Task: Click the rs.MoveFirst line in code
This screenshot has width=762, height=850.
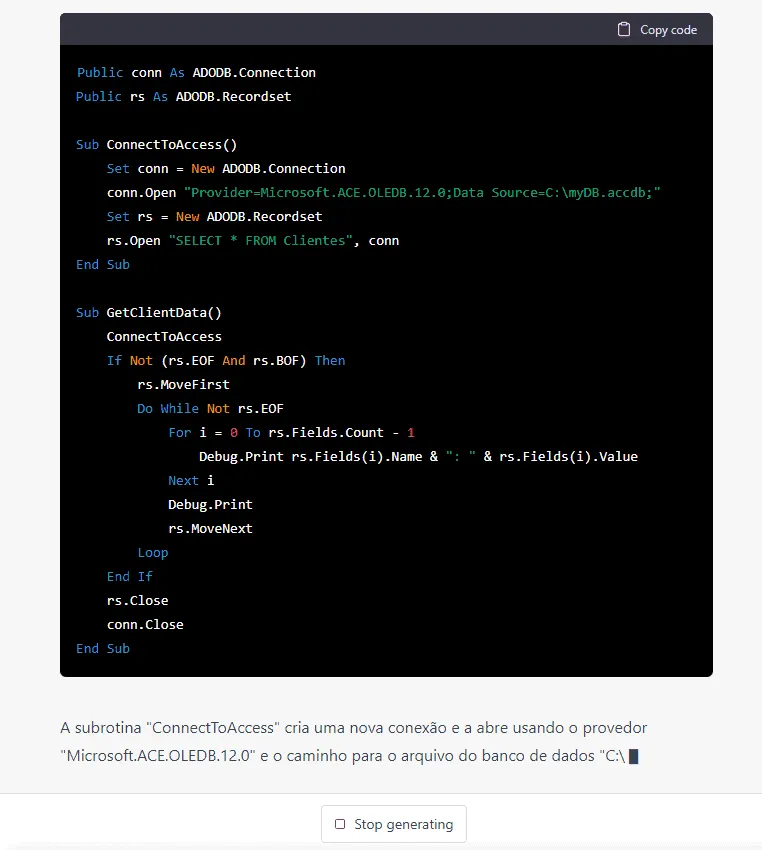Action: [184, 385]
